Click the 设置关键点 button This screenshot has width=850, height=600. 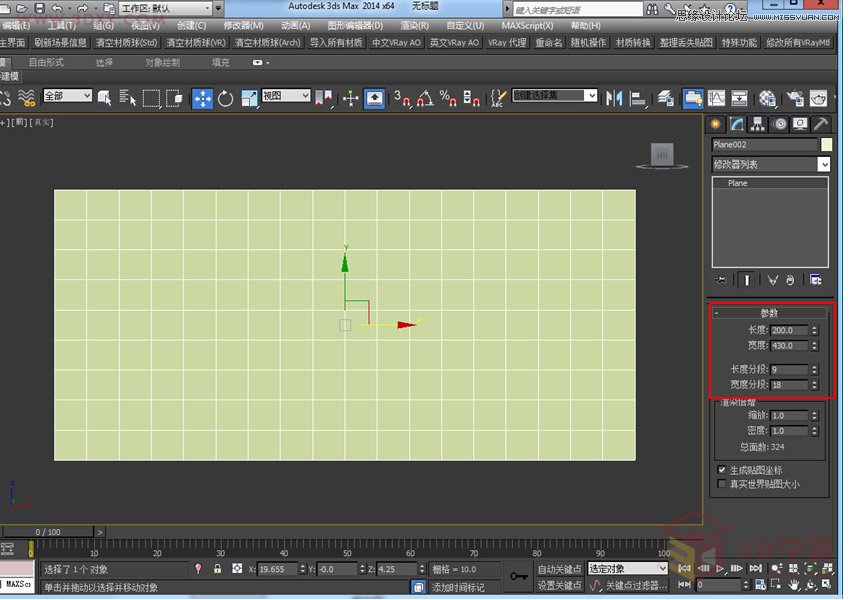point(559,585)
